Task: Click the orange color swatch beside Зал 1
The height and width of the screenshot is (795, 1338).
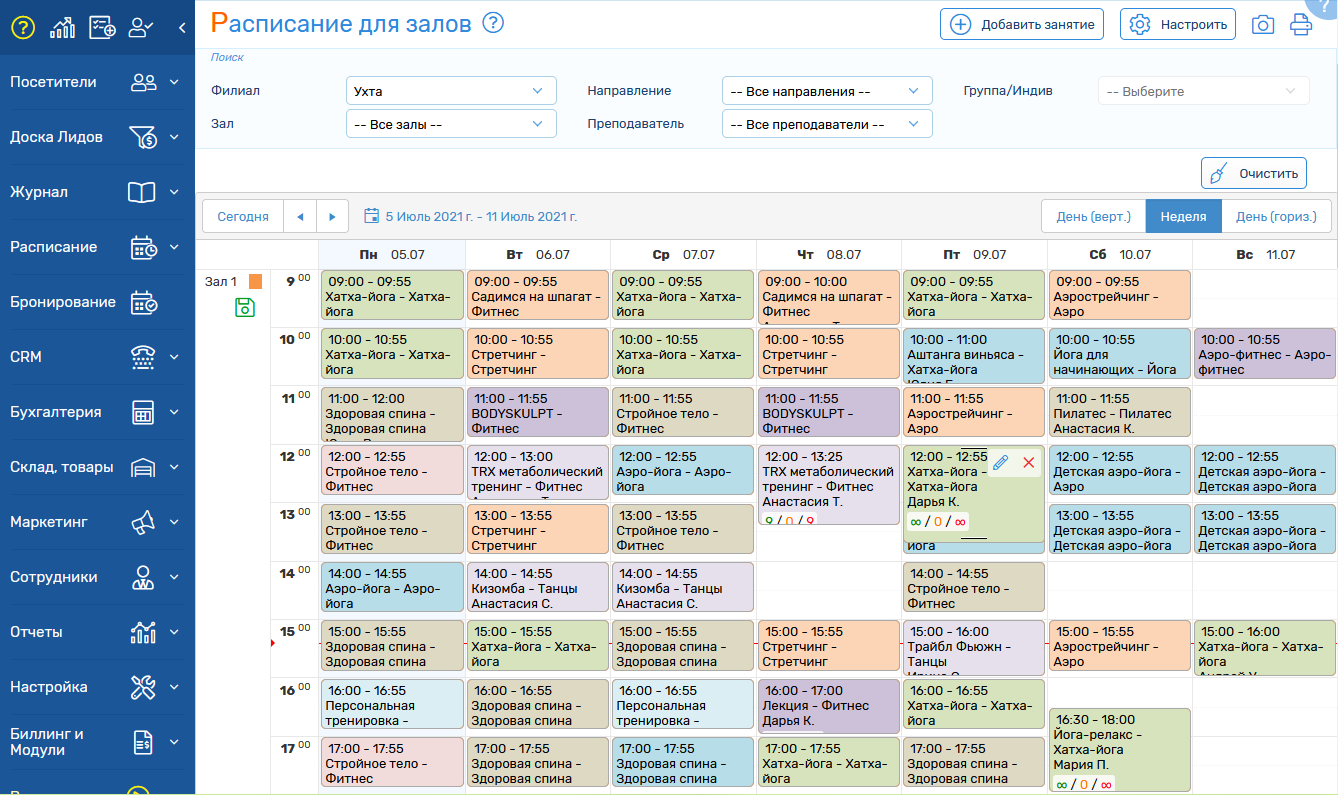Action: tap(255, 282)
